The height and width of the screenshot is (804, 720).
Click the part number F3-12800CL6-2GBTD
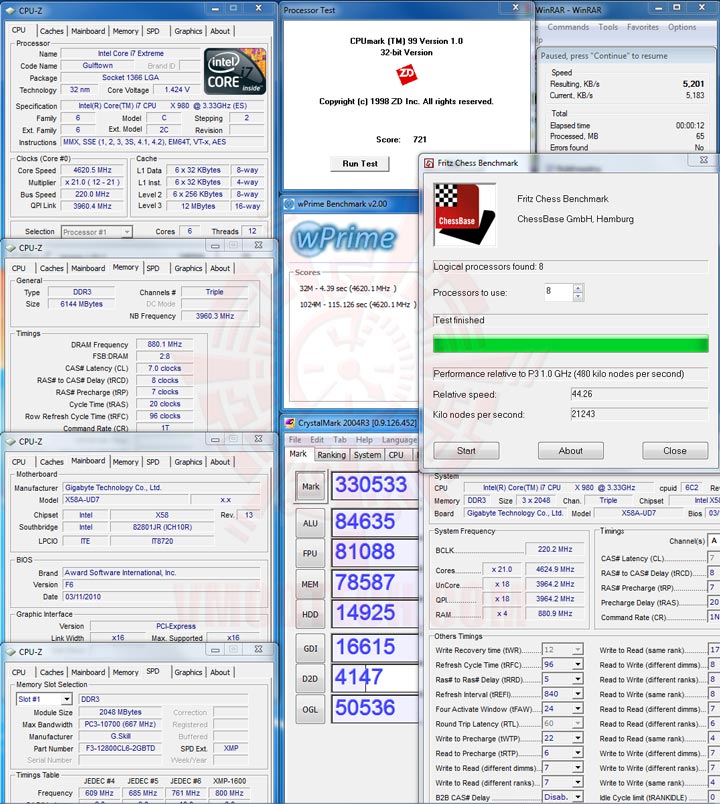121,748
